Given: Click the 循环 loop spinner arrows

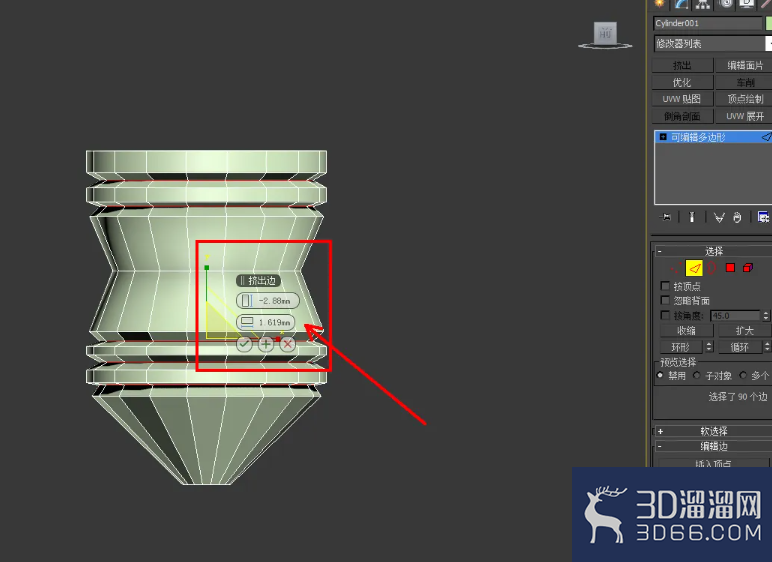Looking at the screenshot, I should pyautogui.click(x=767, y=347).
